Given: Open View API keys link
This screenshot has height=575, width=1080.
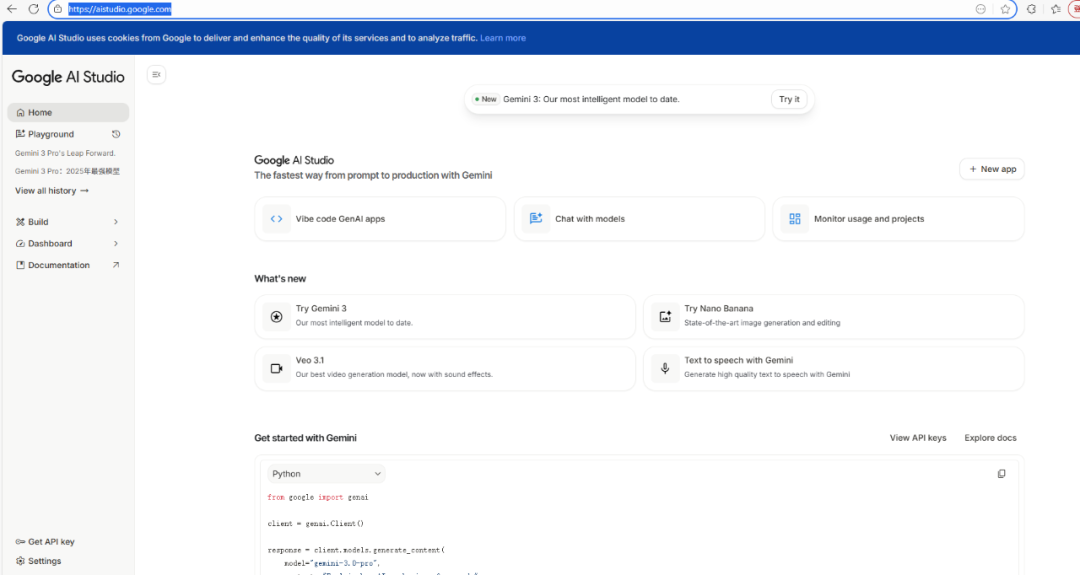Looking at the screenshot, I should [917, 438].
